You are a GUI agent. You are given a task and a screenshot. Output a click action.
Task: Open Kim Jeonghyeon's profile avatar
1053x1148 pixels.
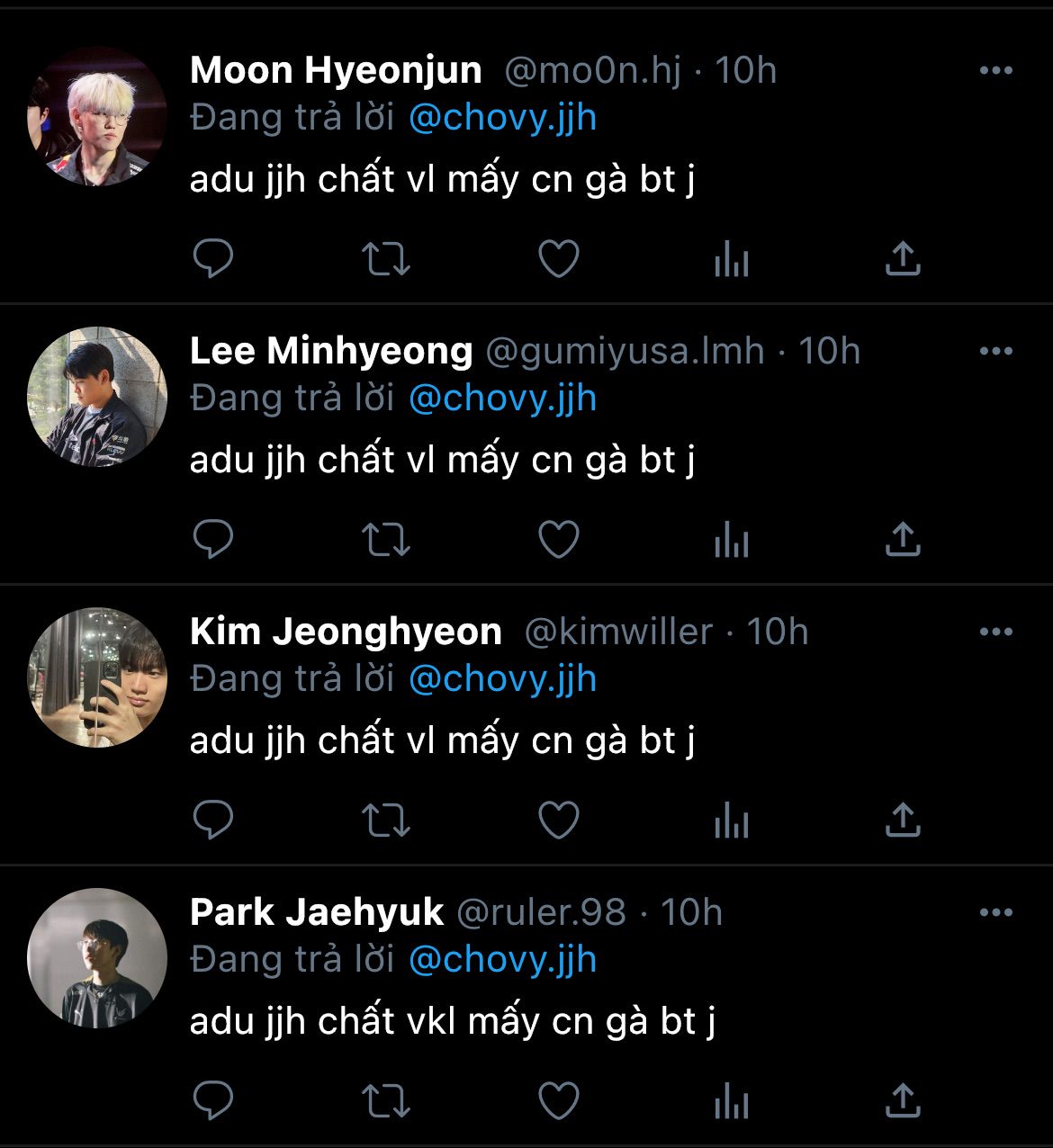click(97, 677)
